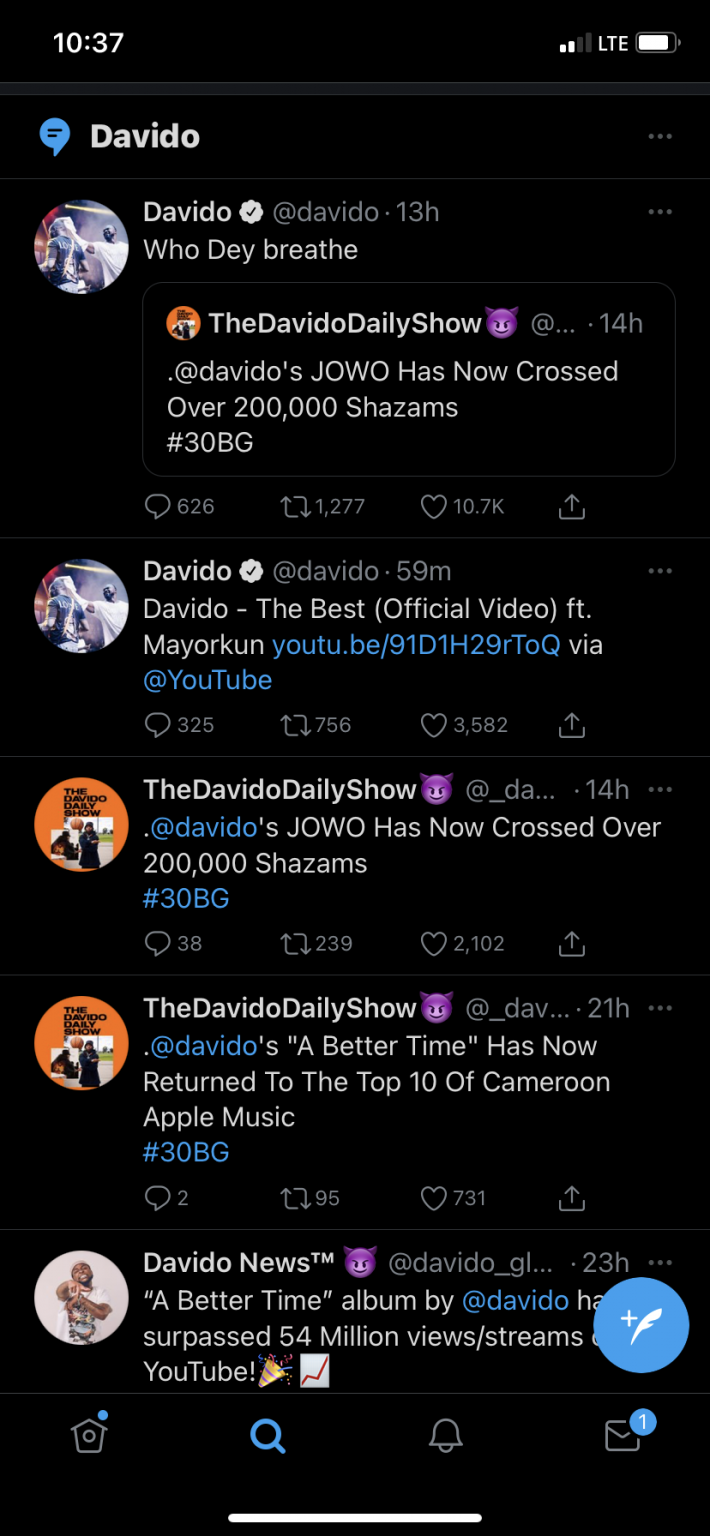Open the Home tab in bottom bar
The height and width of the screenshot is (1536, 710).
pos(89,1435)
